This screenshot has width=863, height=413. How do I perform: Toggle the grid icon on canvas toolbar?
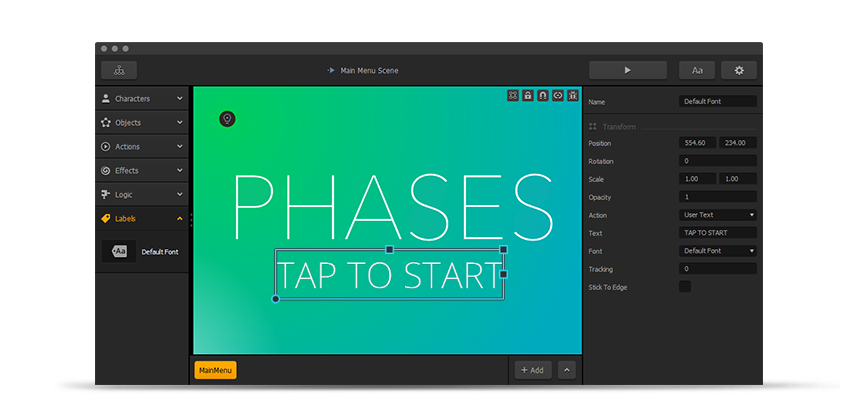coord(513,95)
